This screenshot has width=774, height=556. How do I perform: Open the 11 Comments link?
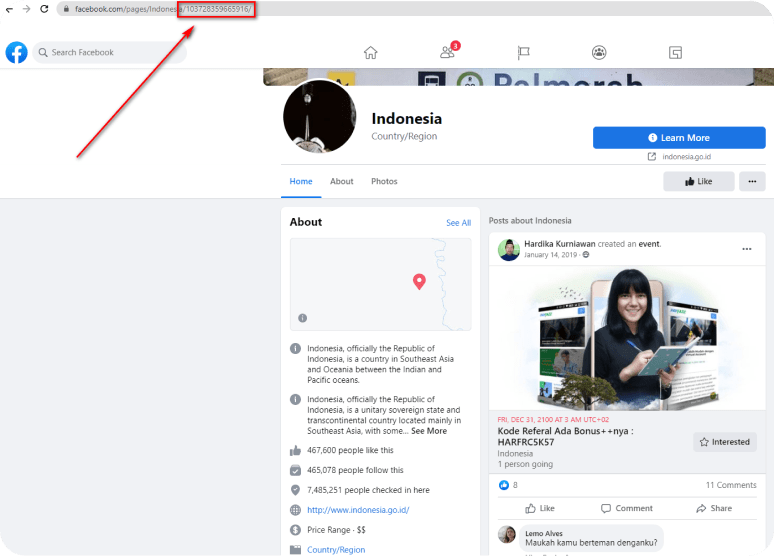tap(731, 485)
